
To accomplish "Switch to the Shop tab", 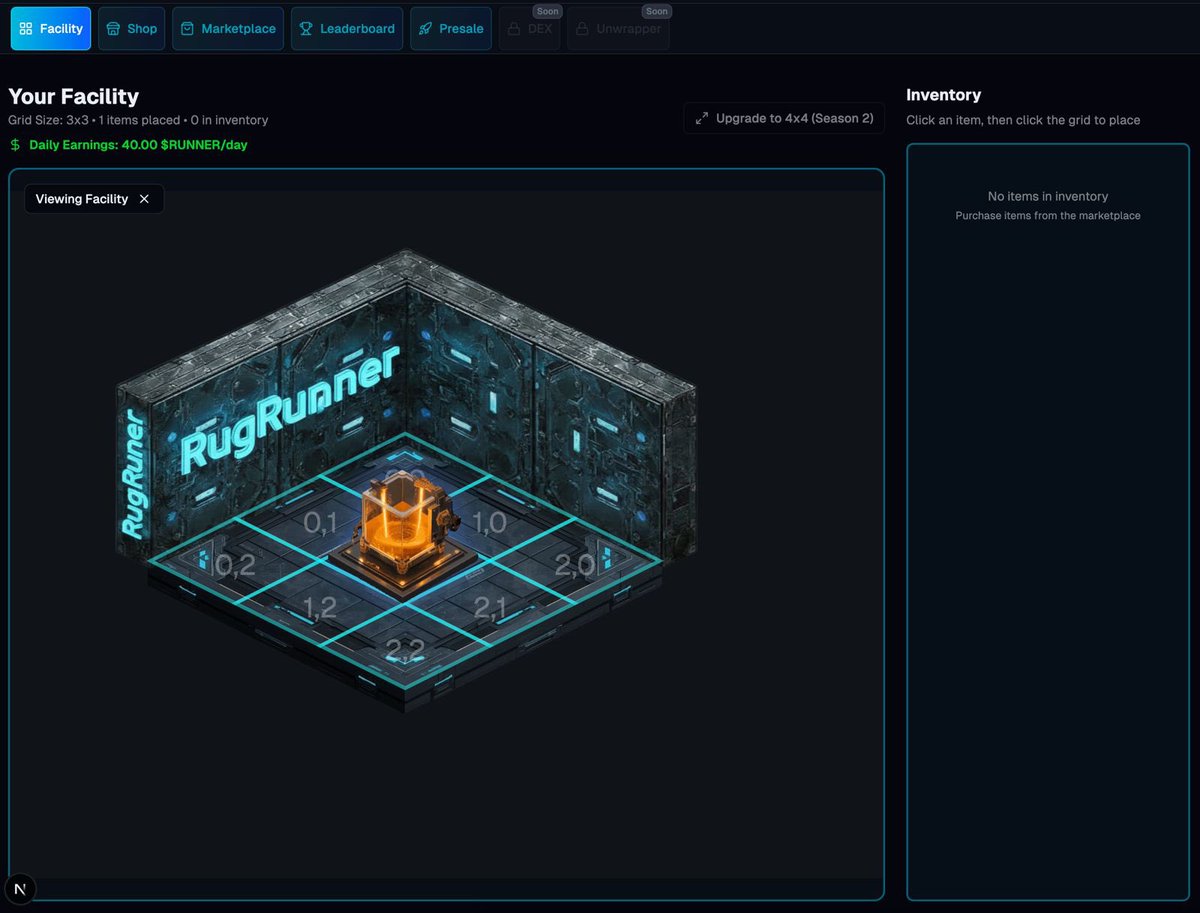I will click(x=131, y=28).
